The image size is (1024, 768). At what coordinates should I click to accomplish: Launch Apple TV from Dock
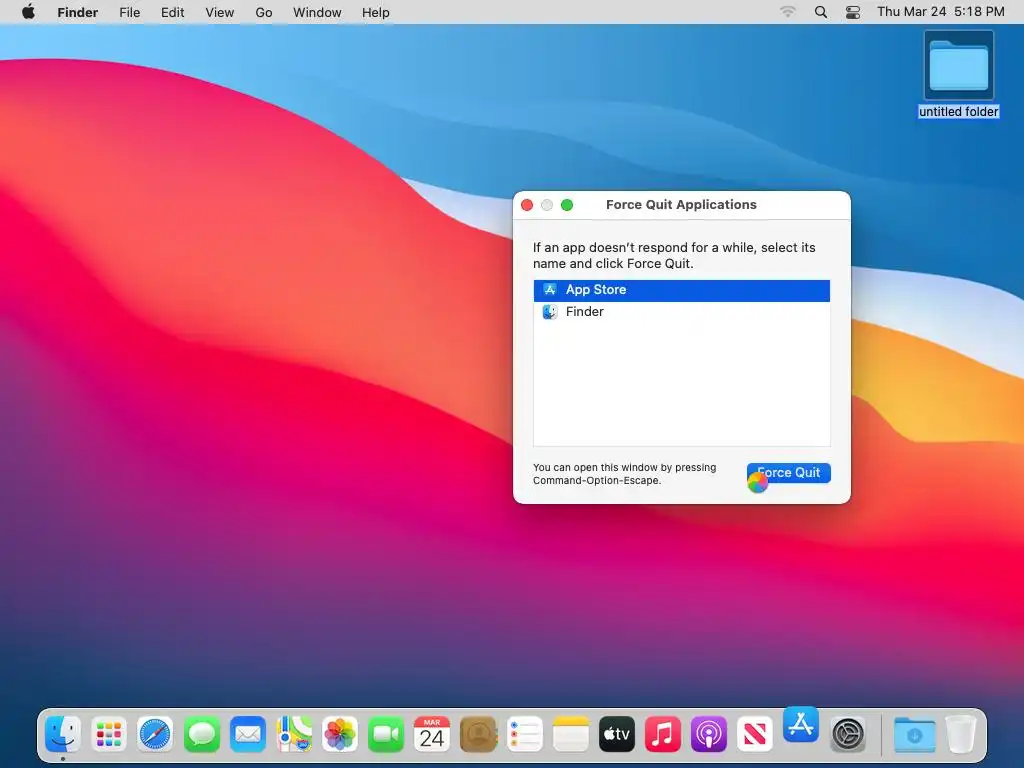(x=616, y=734)
